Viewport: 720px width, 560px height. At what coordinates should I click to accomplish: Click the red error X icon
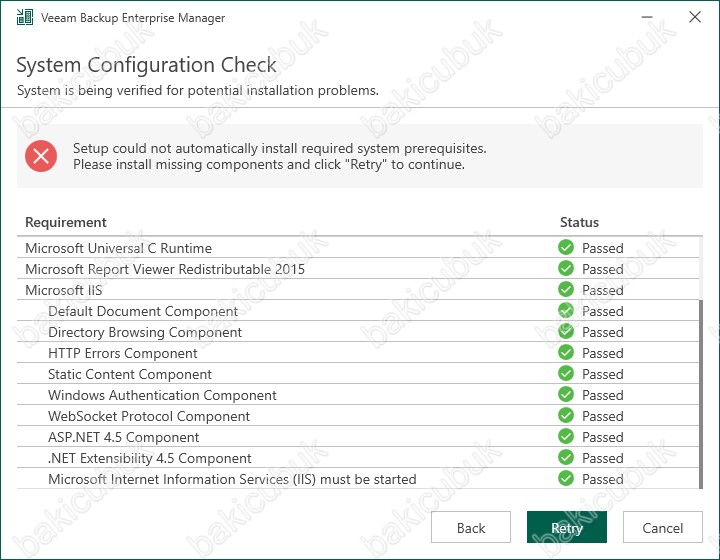click(x=41, y=156)
